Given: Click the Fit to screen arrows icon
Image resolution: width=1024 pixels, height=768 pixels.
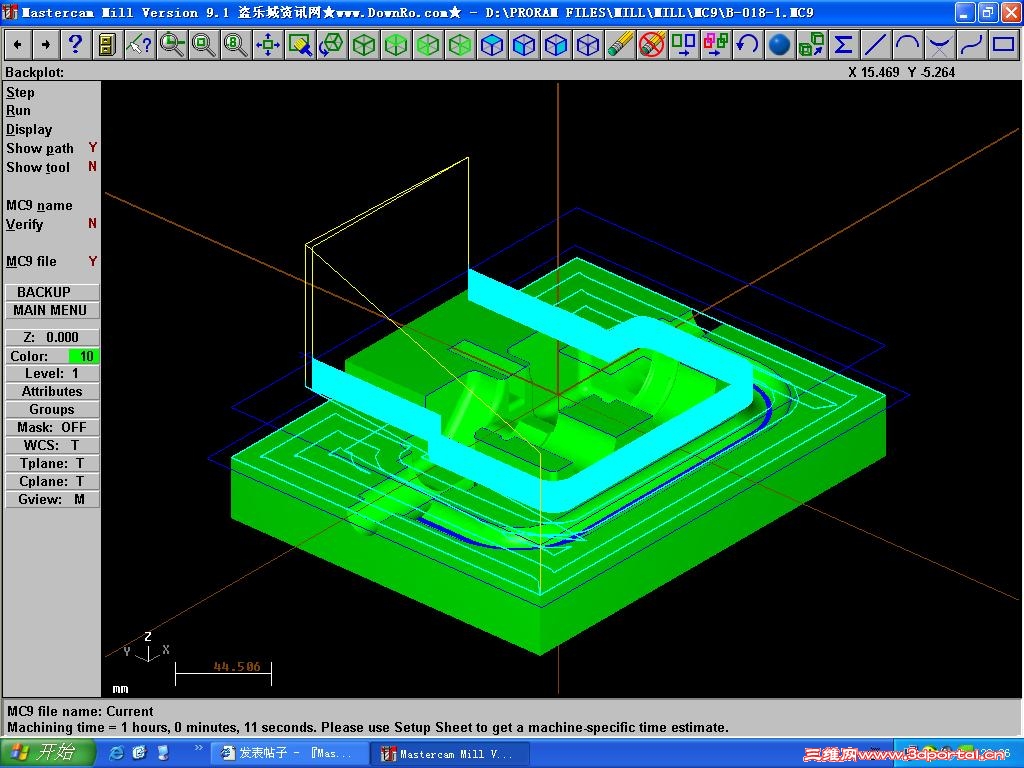Looking at the screenshot, I should tap(267, 44).
